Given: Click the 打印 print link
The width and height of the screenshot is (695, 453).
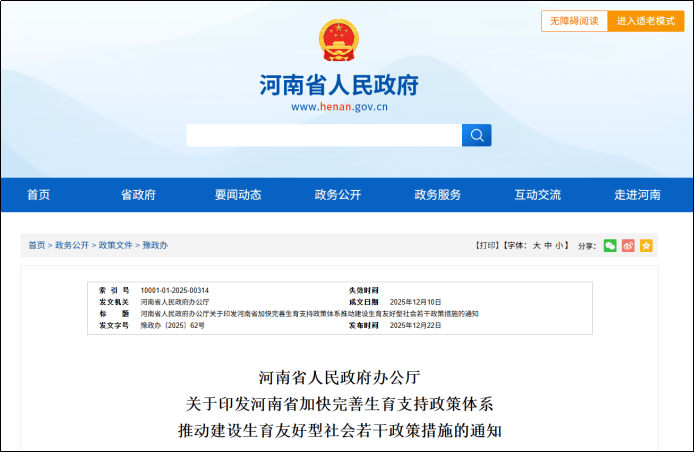Looking at the screenshot, I should (x=487, y=245).
